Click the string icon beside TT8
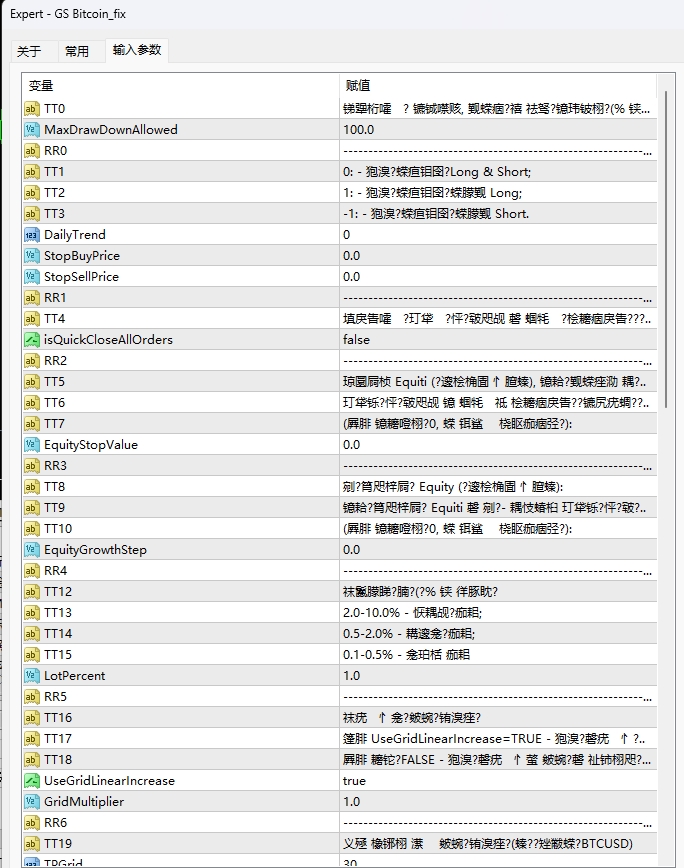The width and height of the screenshot is (684, 868). pos(32,487)
